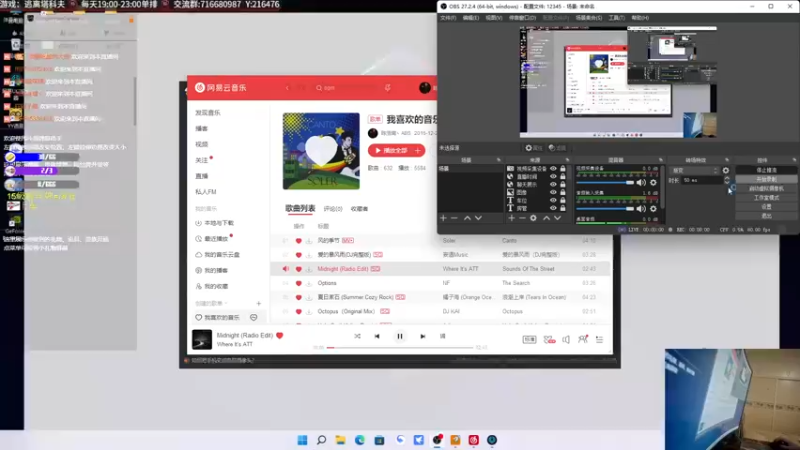Viewport: 800px width, 450px height.
Task: Move selected OBS source down
Action: pos(558,218)
